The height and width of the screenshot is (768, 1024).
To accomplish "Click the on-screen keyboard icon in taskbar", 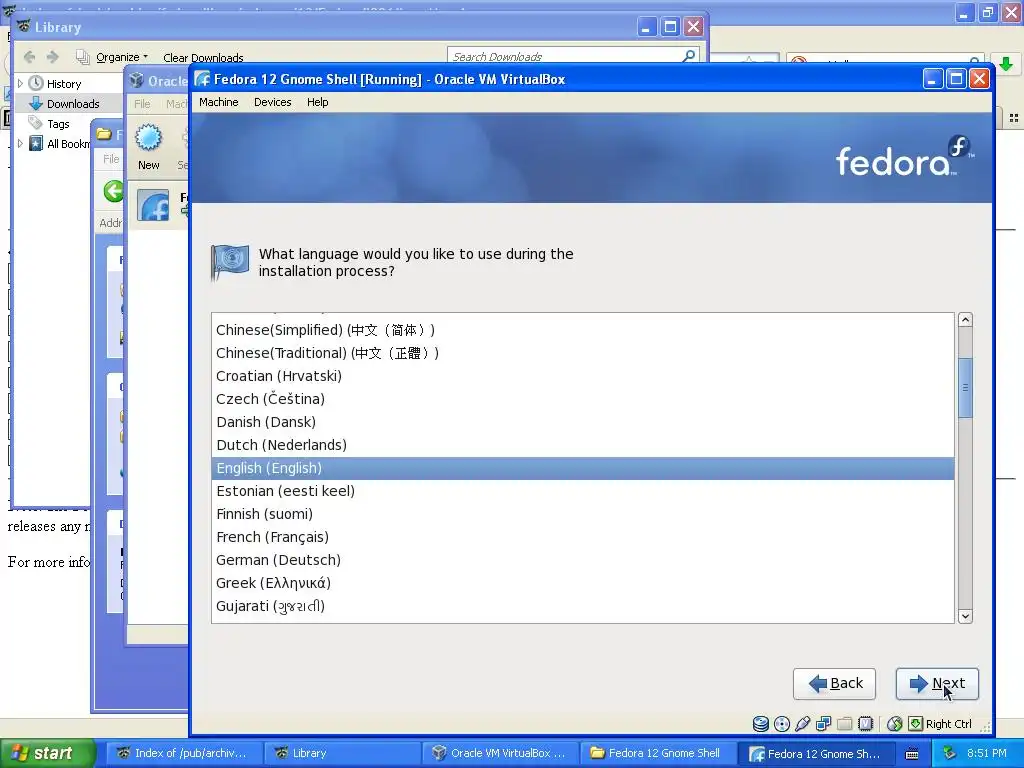I will click(912, 754).
